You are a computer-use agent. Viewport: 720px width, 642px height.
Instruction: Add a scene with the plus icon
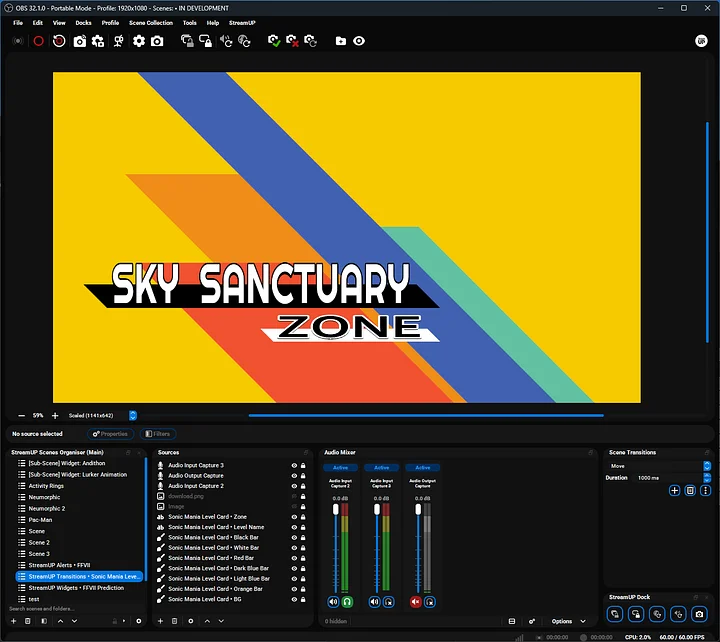pos(13,621)
